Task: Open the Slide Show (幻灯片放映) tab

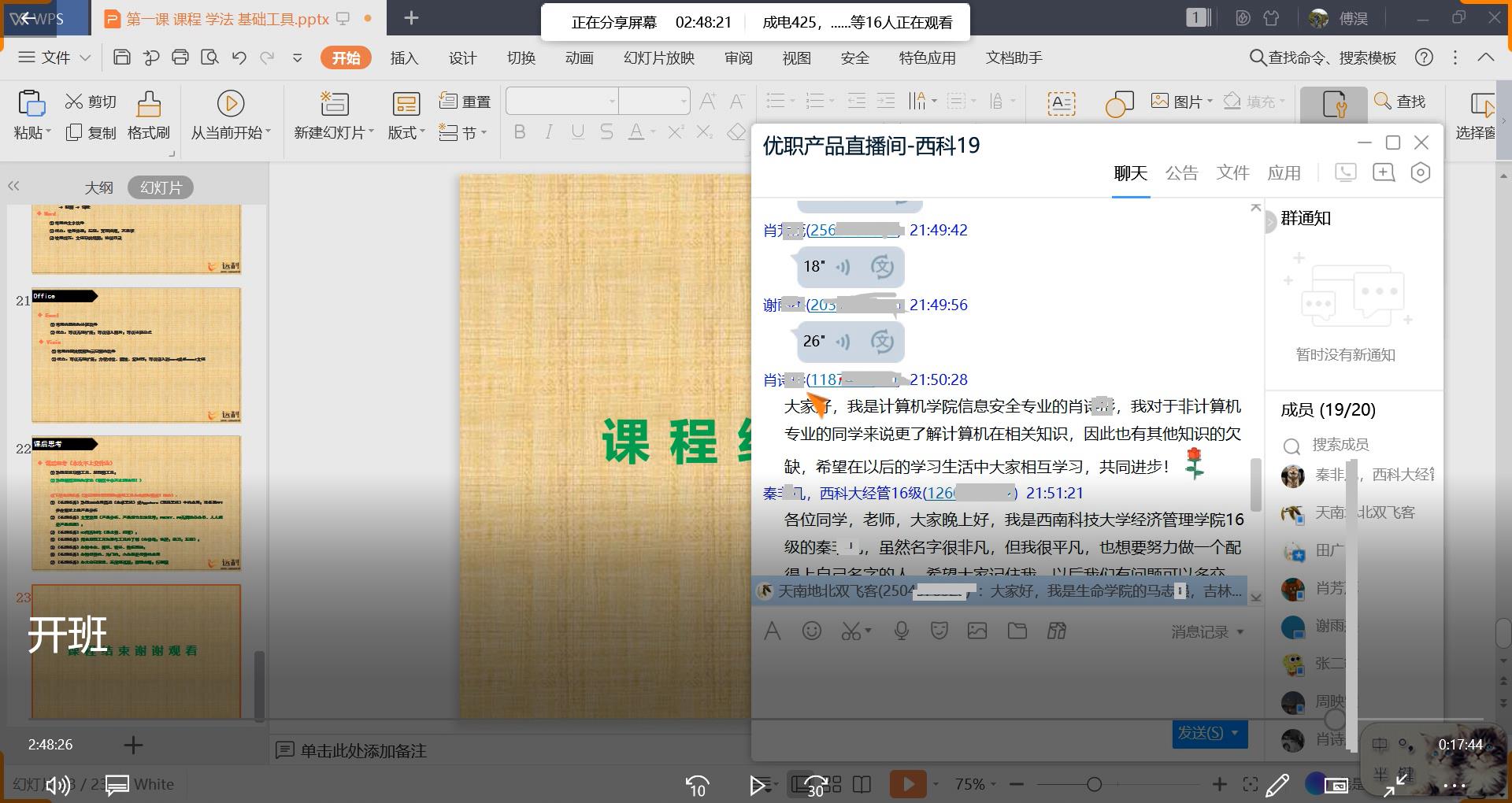Action: coord(659,57)
